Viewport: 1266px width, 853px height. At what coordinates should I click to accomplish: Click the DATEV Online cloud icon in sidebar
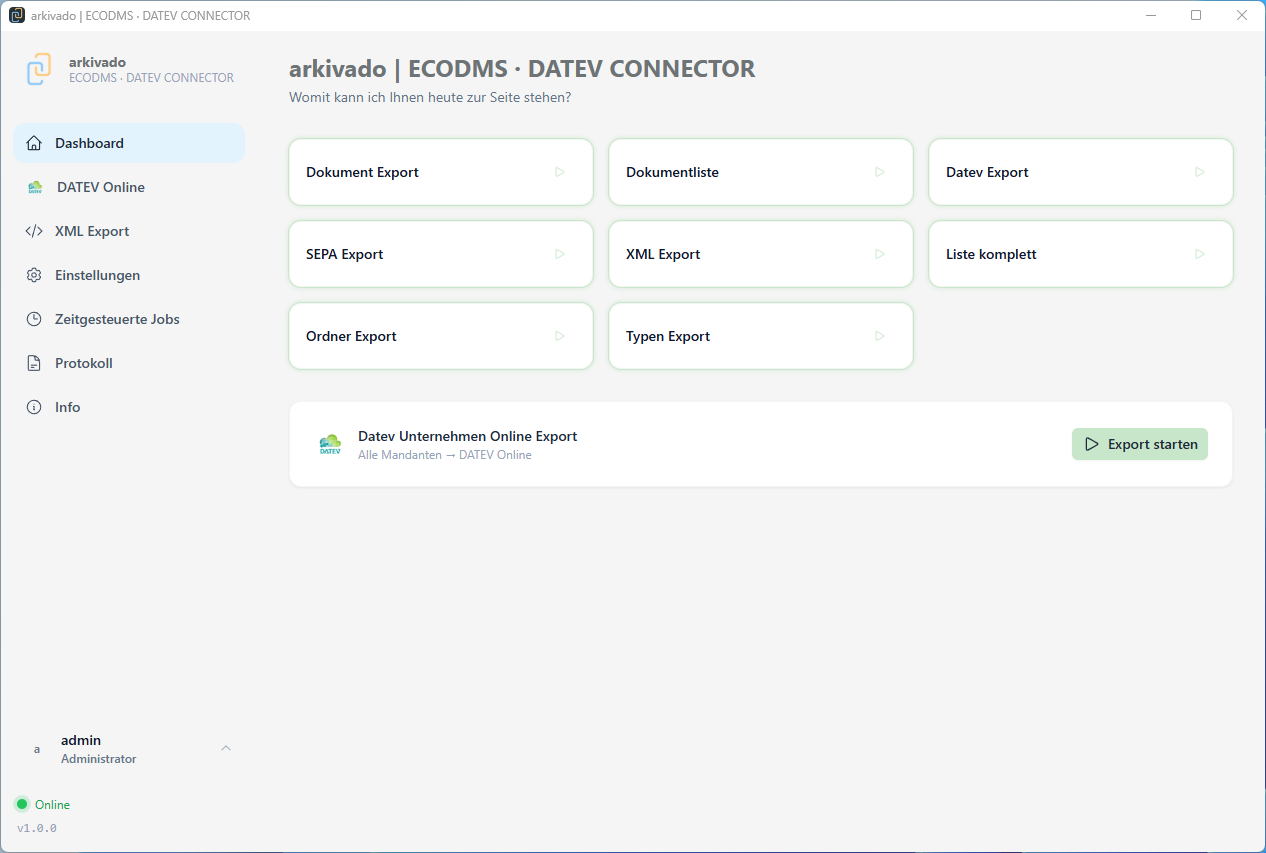point(35,187)
